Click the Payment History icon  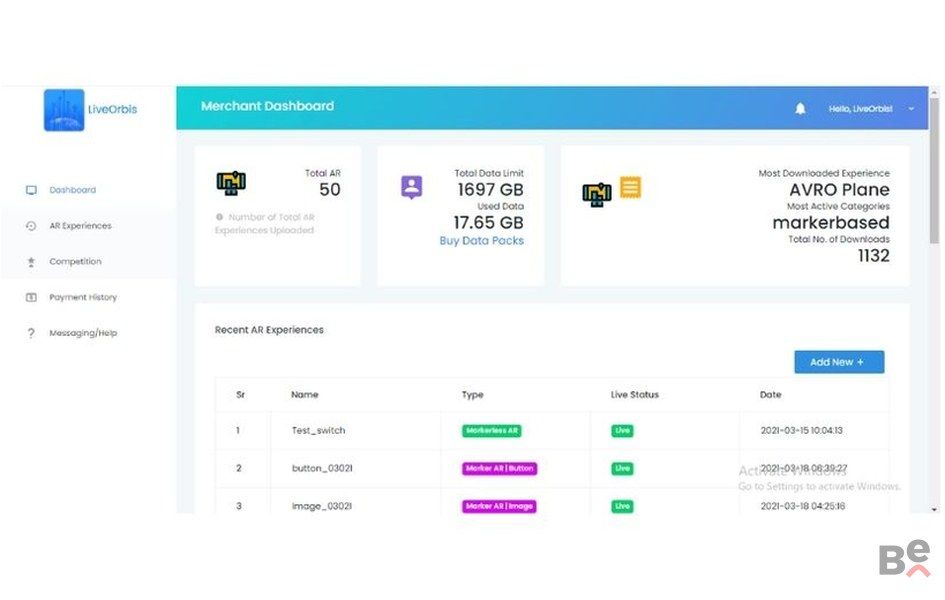31,297
